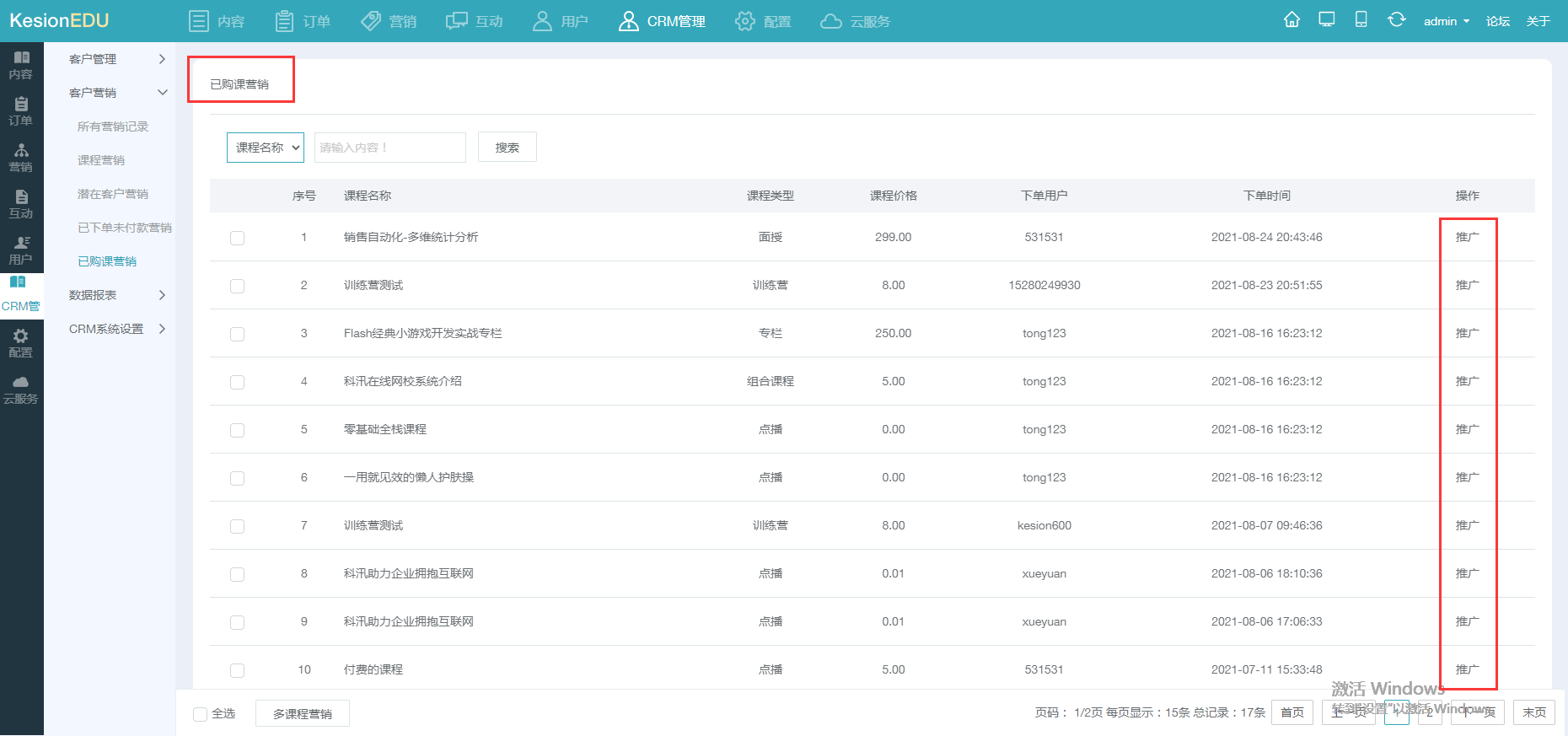
Task: Open 已下单未付款营销 submenu item
Action: click(125, 228)
